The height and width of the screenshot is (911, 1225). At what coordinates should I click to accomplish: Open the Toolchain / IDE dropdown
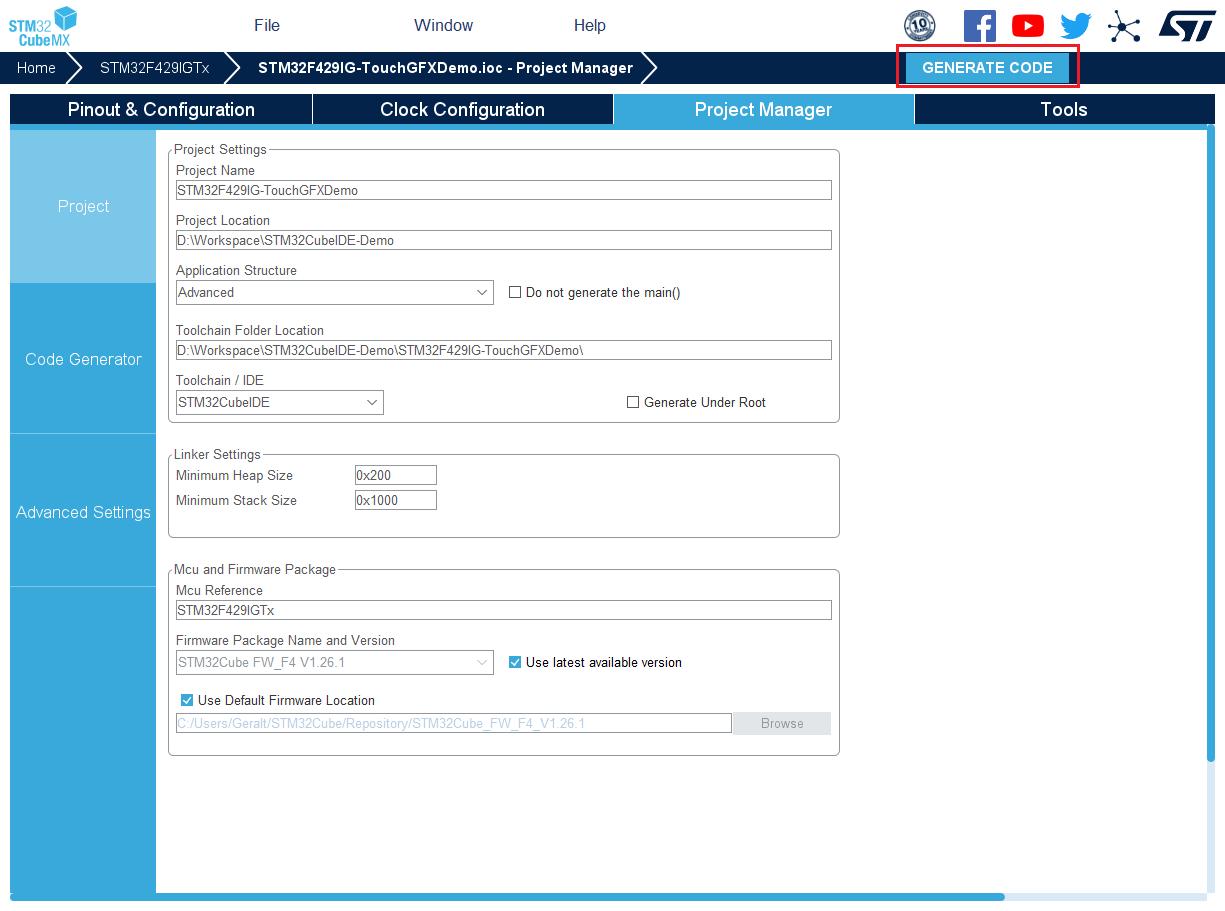279,402
